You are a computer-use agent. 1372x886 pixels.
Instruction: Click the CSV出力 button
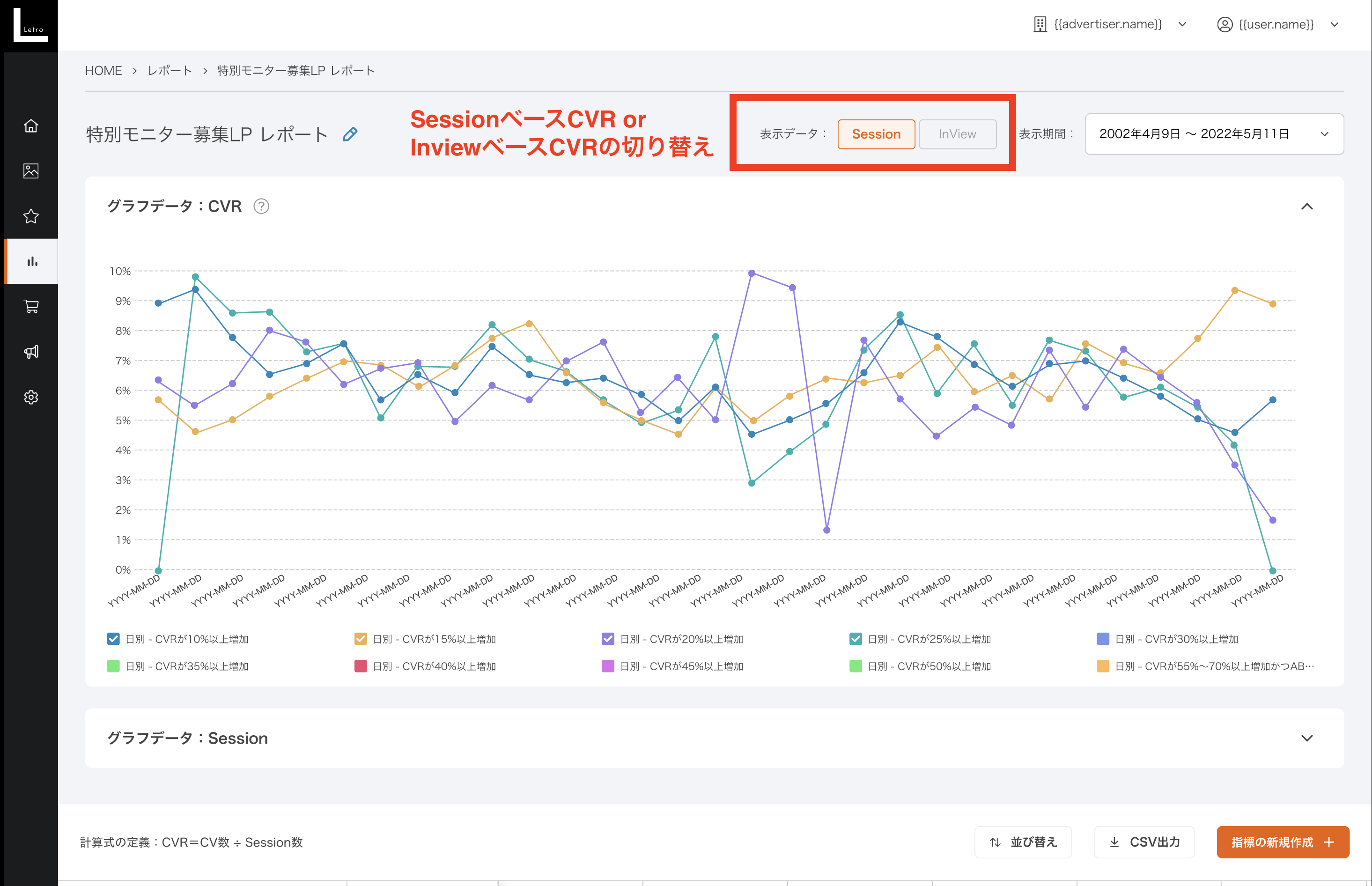coord(1143,842)
